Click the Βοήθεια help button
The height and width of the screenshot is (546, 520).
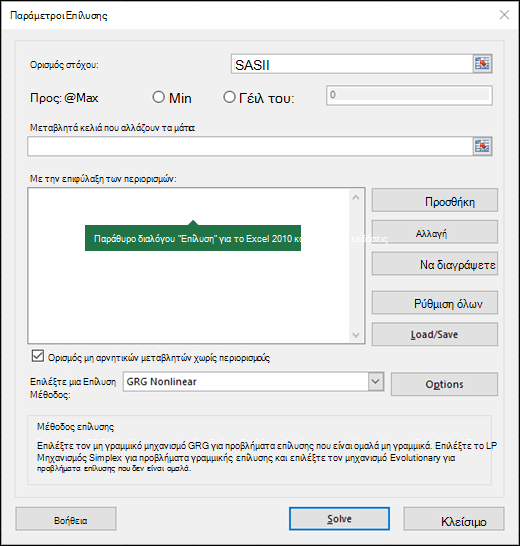[x=66, y=519]
